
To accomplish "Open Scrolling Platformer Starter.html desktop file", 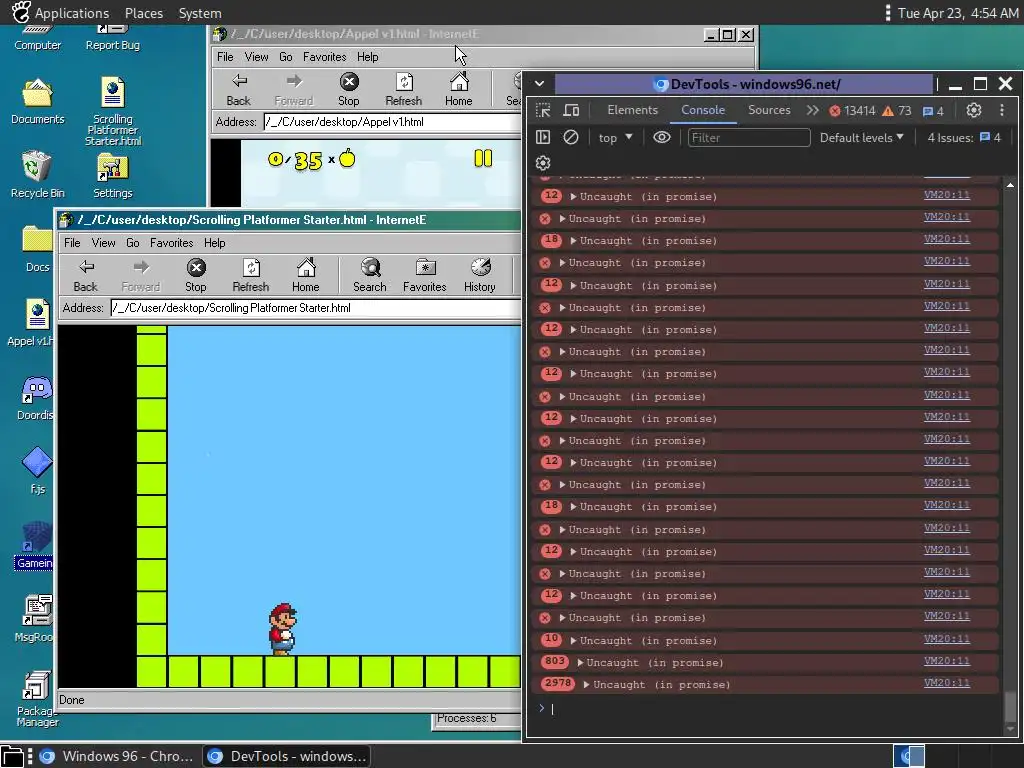I will (x=112, y=111).
